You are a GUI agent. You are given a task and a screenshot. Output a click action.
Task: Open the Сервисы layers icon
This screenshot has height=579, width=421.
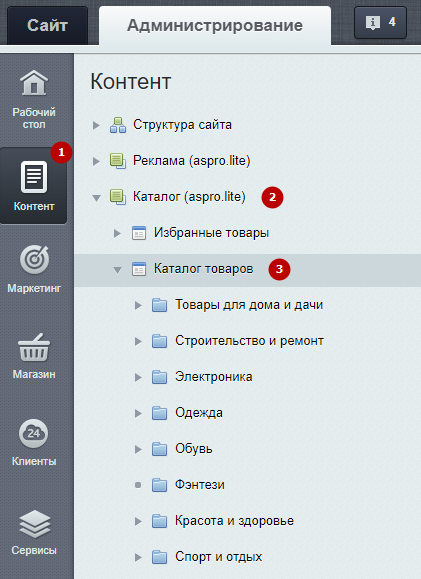tap(34, 524)
